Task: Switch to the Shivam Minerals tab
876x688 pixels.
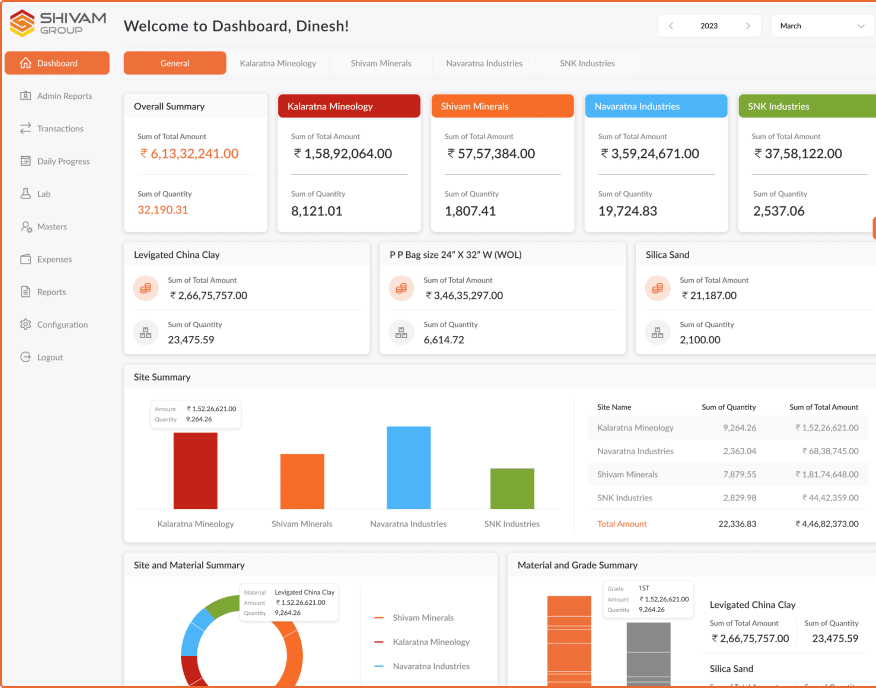Action: point(381,63)
